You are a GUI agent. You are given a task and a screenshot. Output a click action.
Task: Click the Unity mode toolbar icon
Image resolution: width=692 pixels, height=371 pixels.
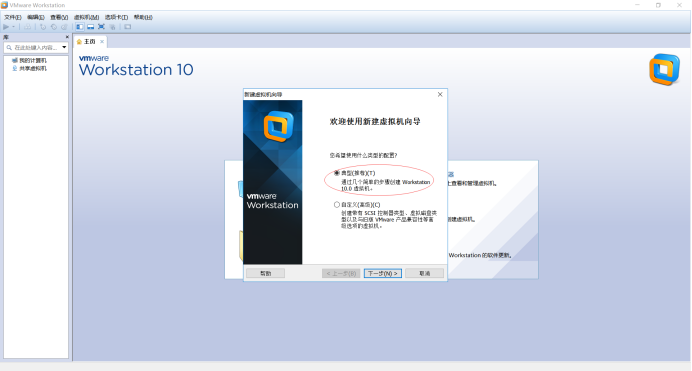112,27
